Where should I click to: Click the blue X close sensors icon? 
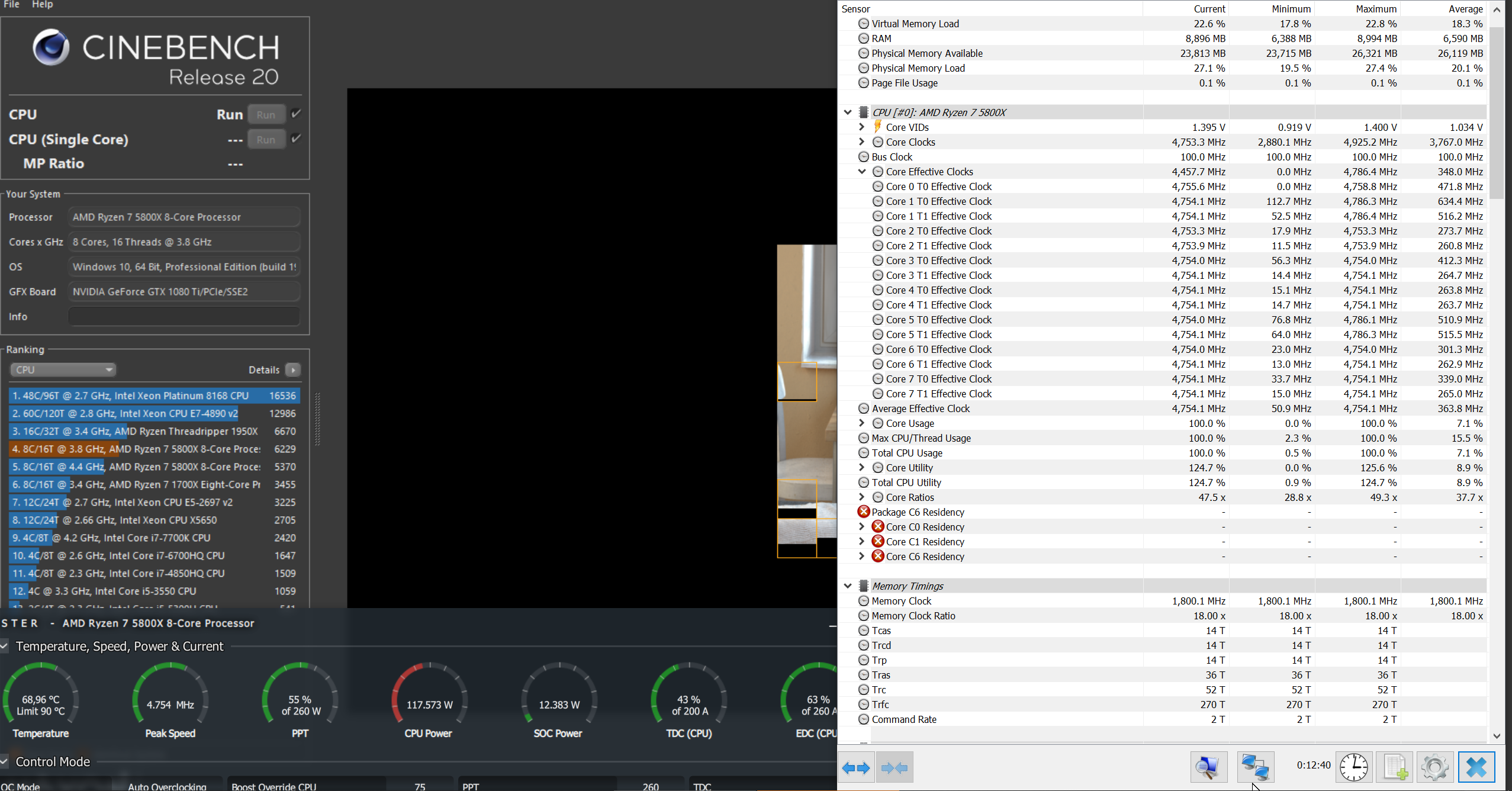point(1476,767)
